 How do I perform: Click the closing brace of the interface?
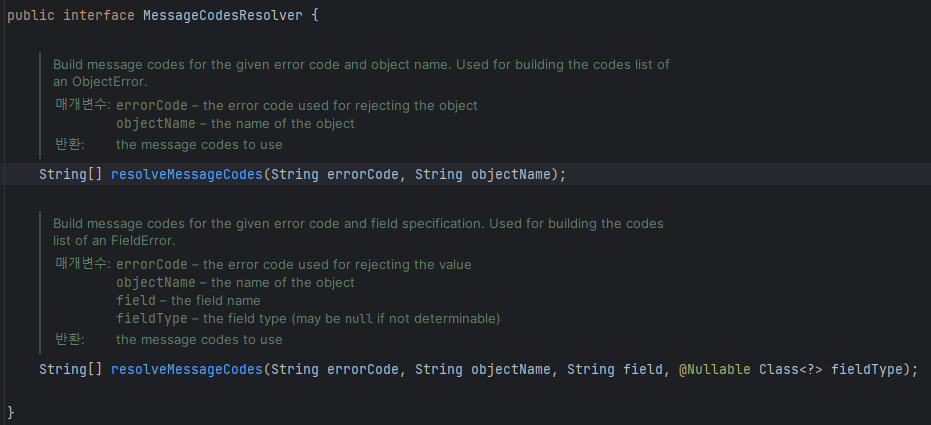coord(11,412)
